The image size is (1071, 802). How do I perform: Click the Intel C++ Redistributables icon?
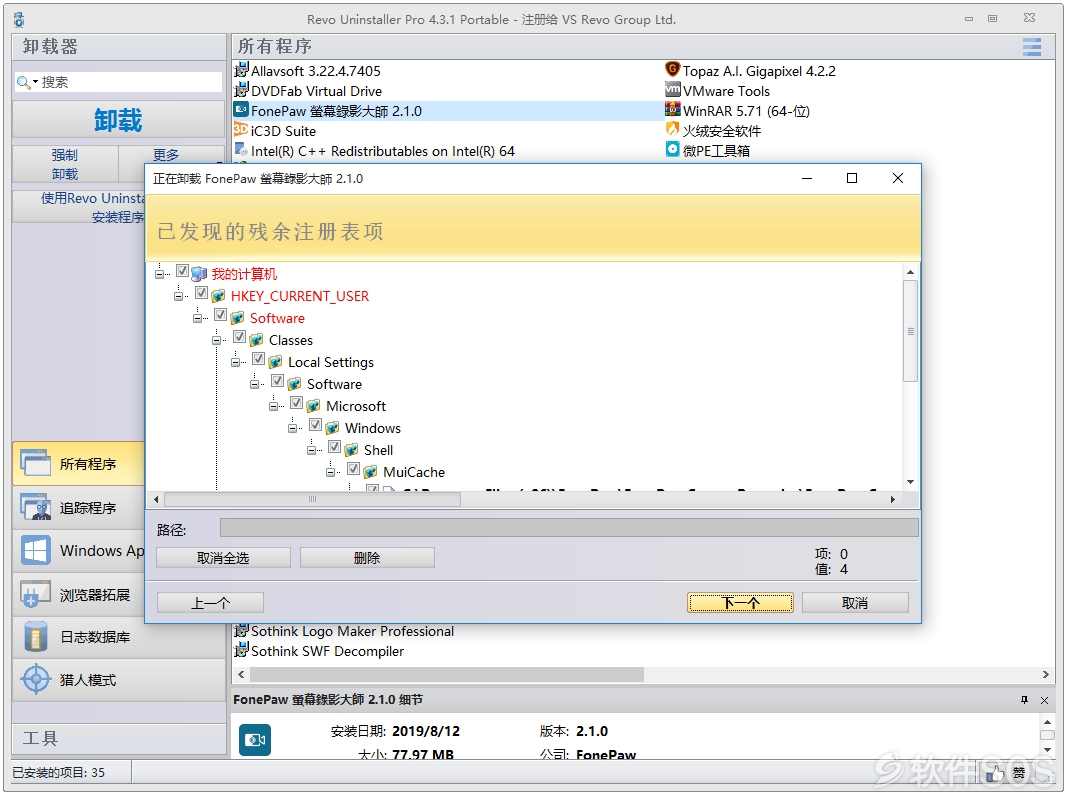pyautogui.click(x=241, y=150)
